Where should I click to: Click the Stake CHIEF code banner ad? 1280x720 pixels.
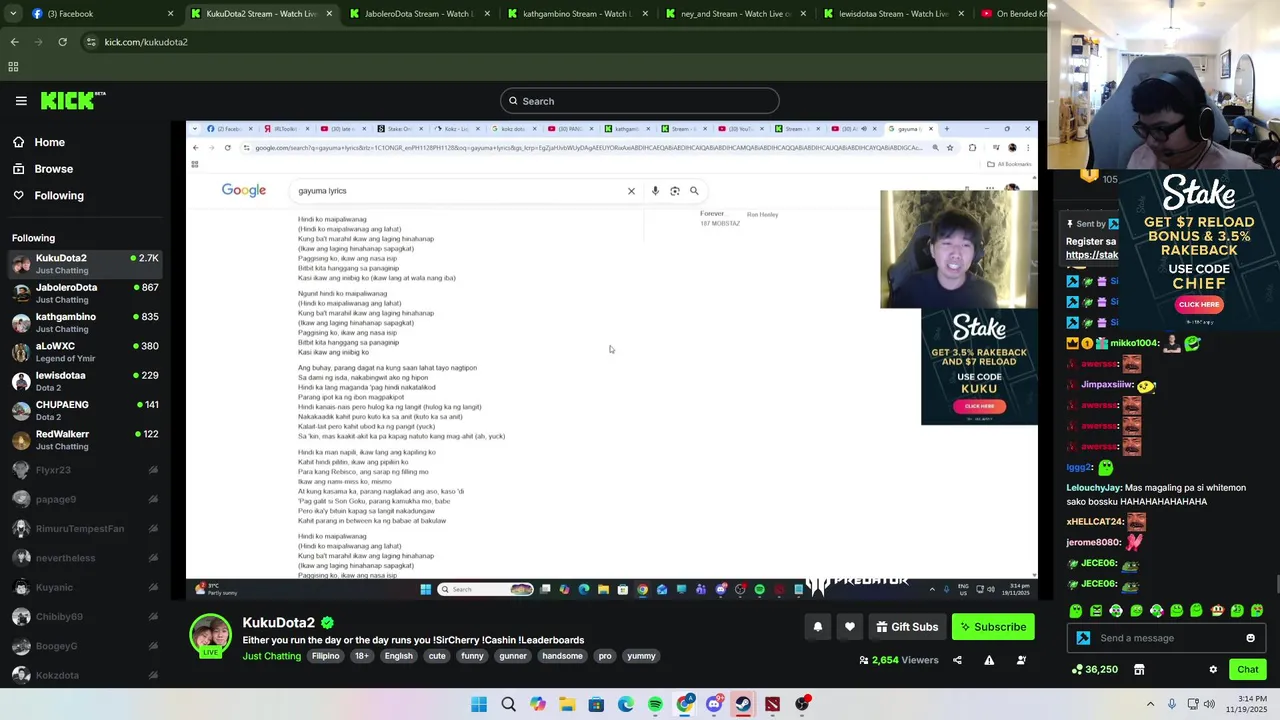[x=1199, y=250]
